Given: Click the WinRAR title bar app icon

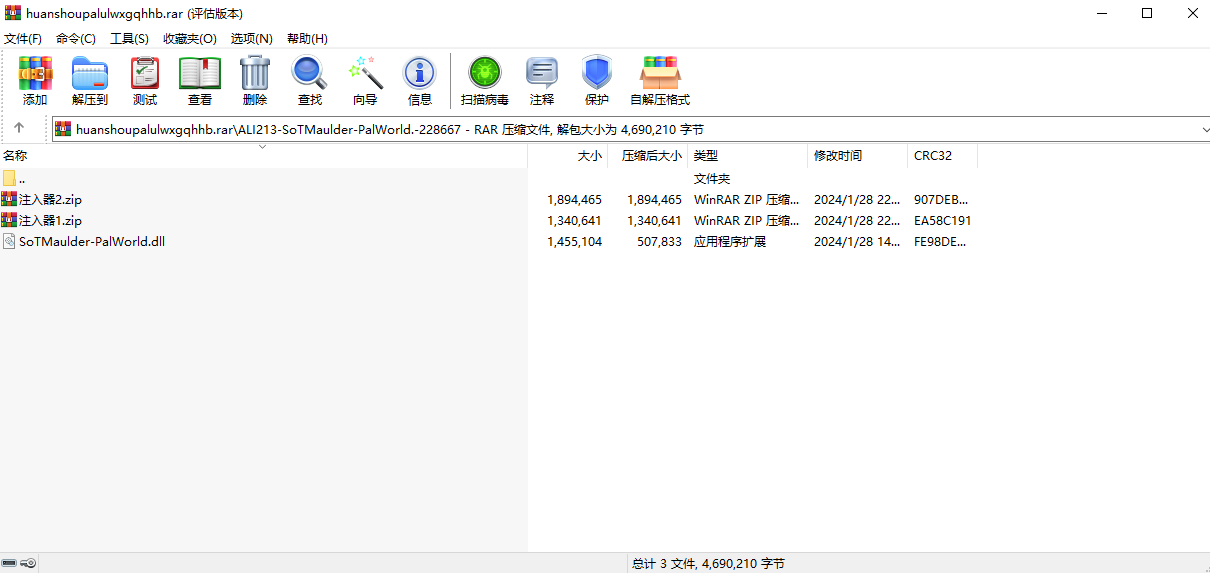Looking at the screenshot, I should coord(13,13).
